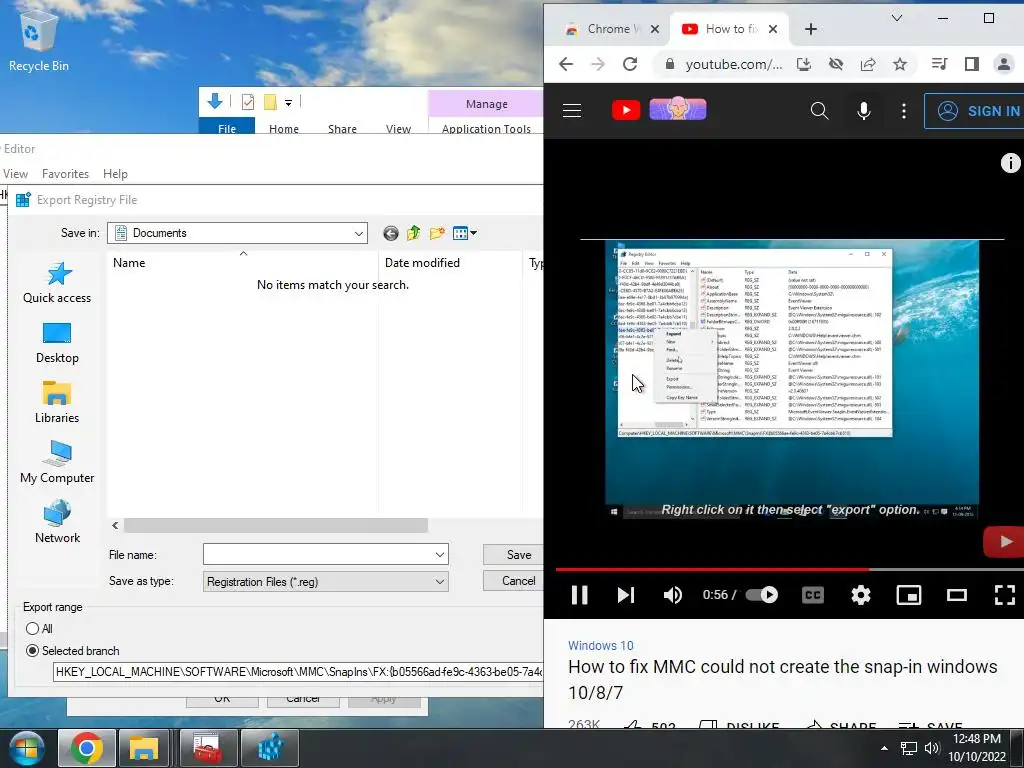The width and height of the screenshot is (1024, 768).
Task: Select Libraries in places bar
Action: (x=57, y=403)
